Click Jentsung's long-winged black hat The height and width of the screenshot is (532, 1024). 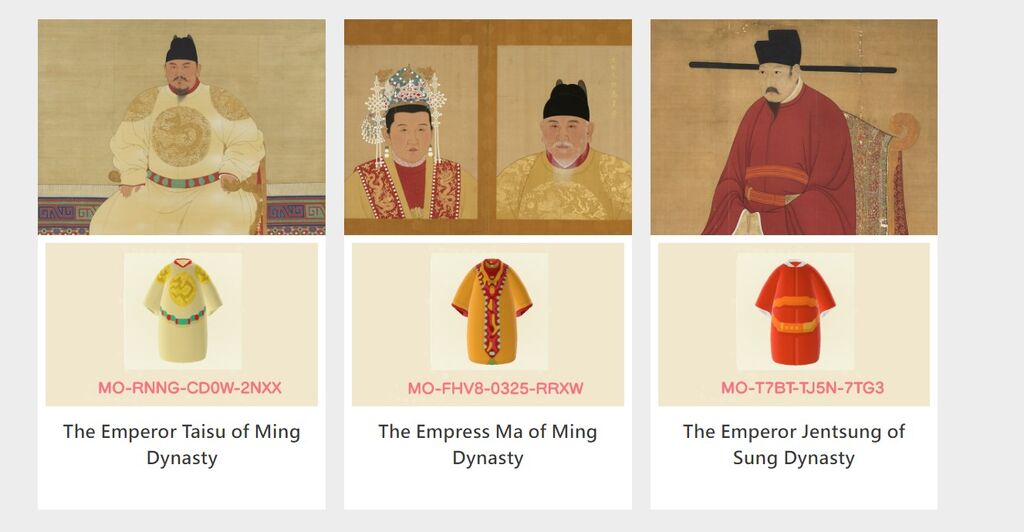tap(792, 57)
